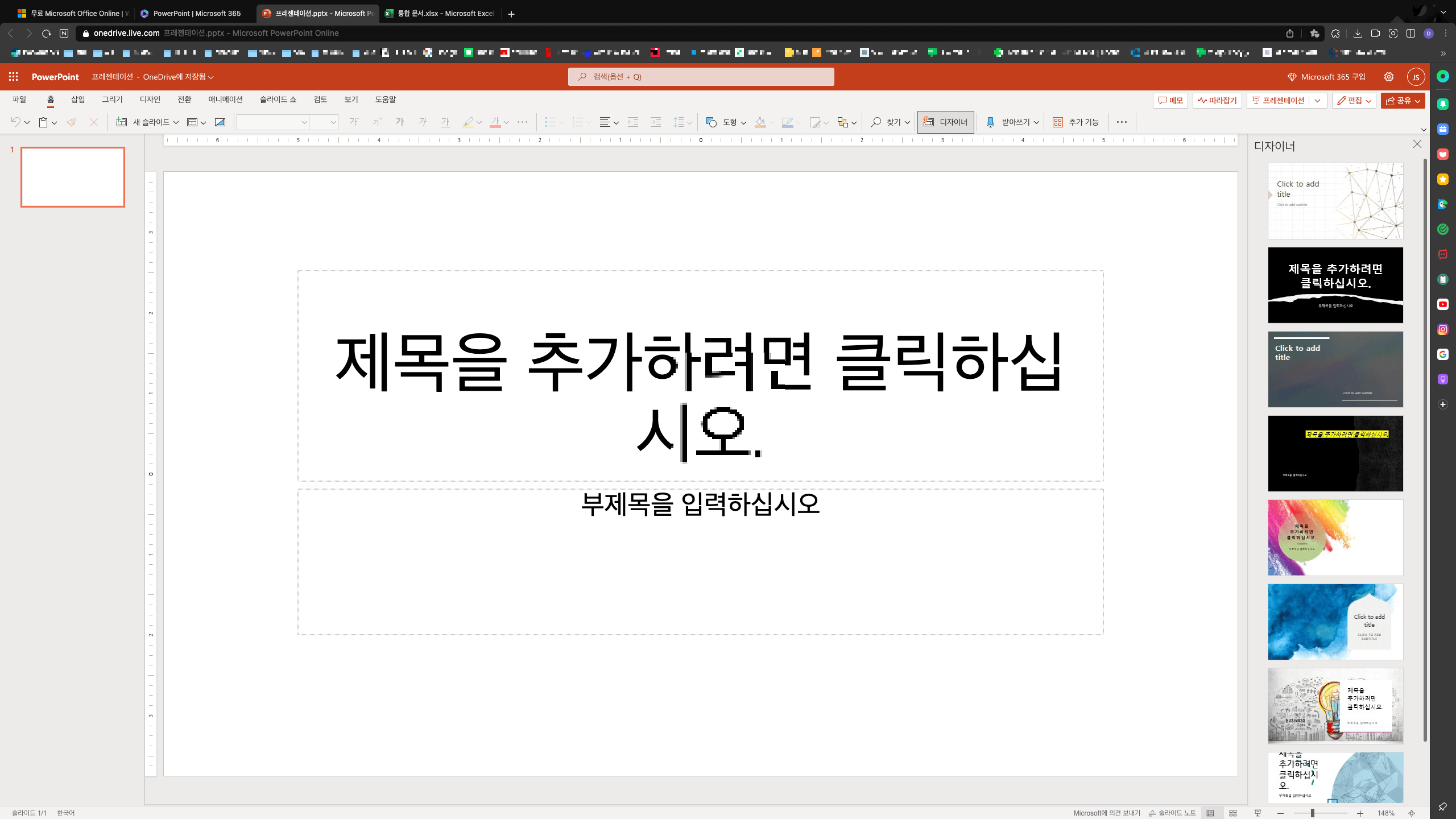Open the Dictate (받아쓰기) microphone tool
The height and width of the screenshot is (819, 1456).
tap(990, 122)
